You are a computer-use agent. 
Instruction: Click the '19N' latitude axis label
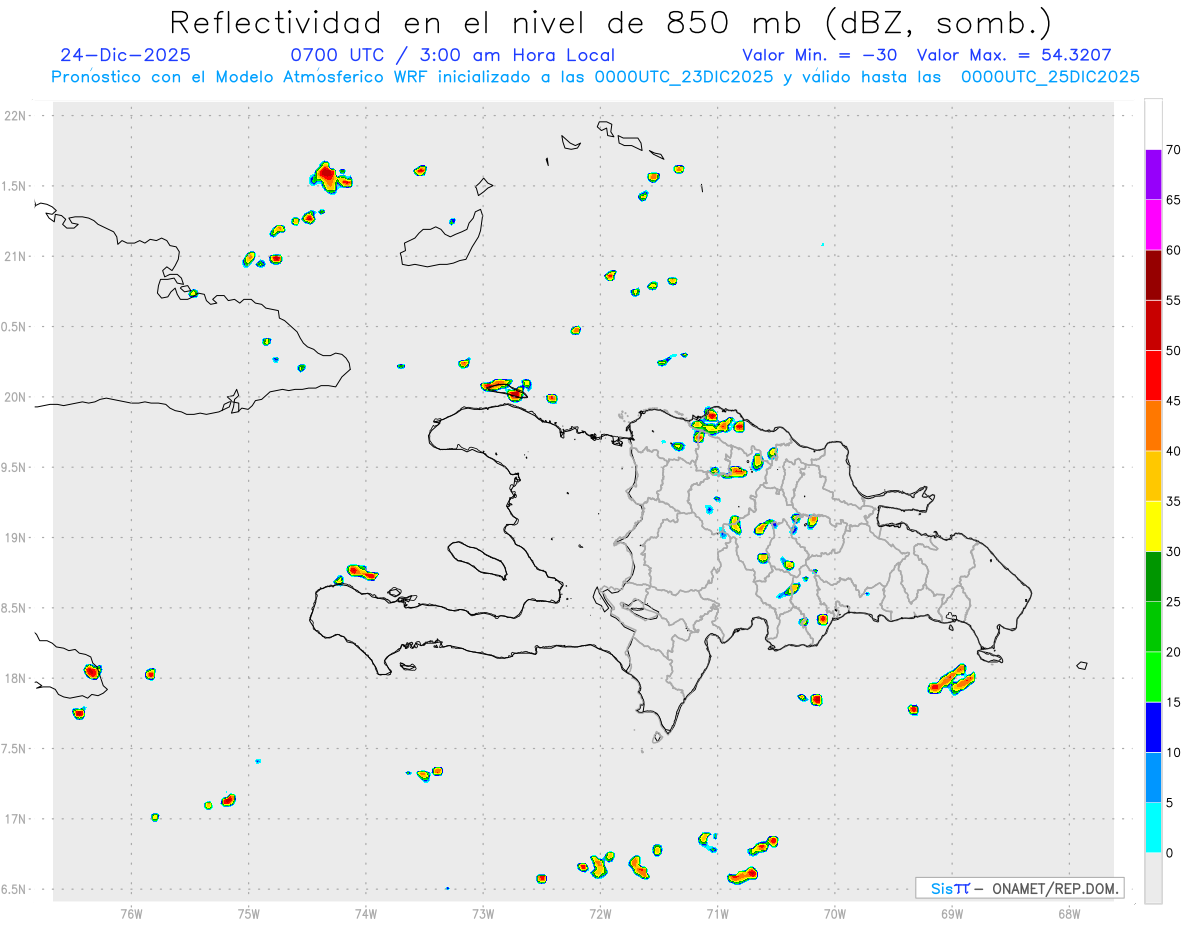(x=17, y=538)
